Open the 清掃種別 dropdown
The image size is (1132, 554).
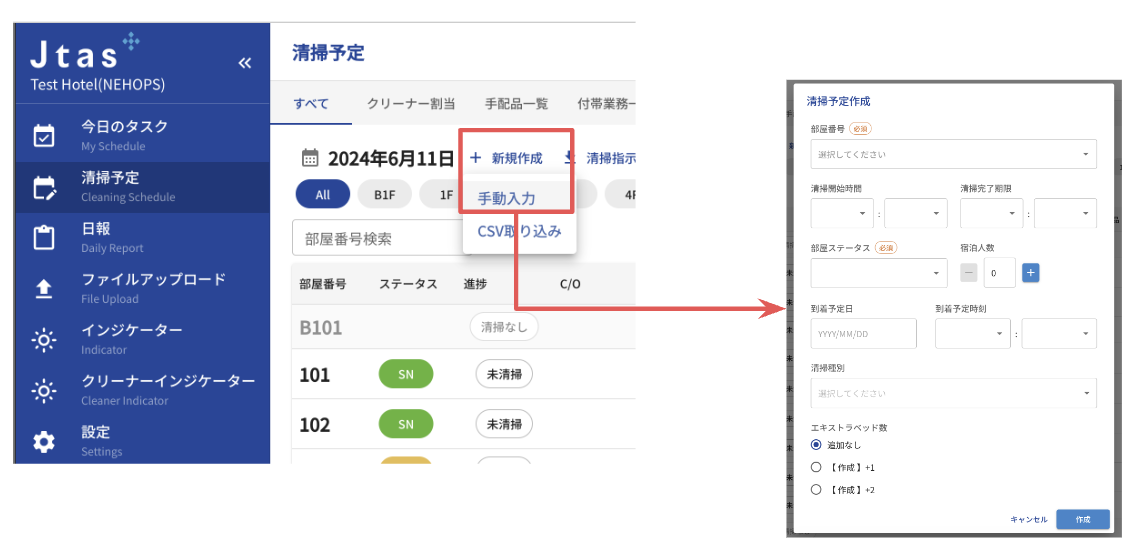click(953, 393)
